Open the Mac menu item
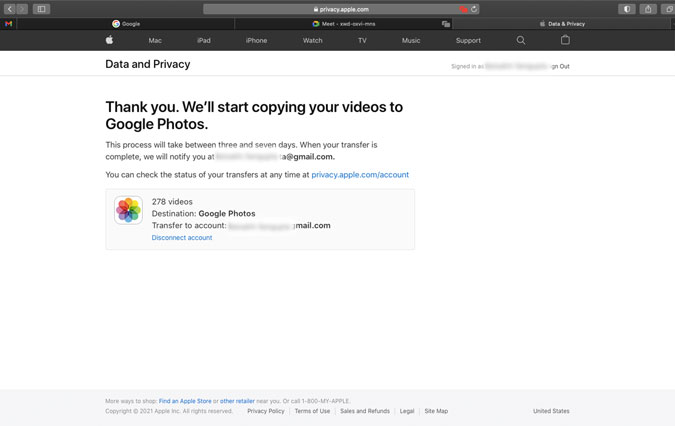The height and width of the screenshot is (426, 675). [155, 40]
